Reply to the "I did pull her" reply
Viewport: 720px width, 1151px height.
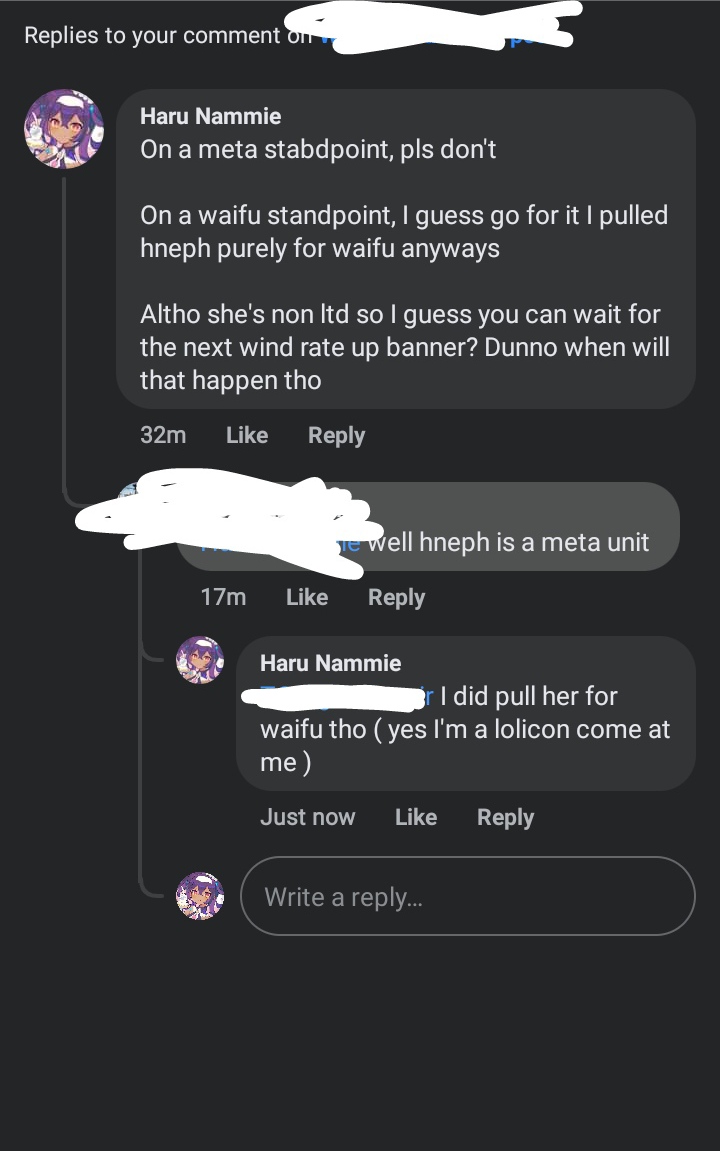coord(505,817)
